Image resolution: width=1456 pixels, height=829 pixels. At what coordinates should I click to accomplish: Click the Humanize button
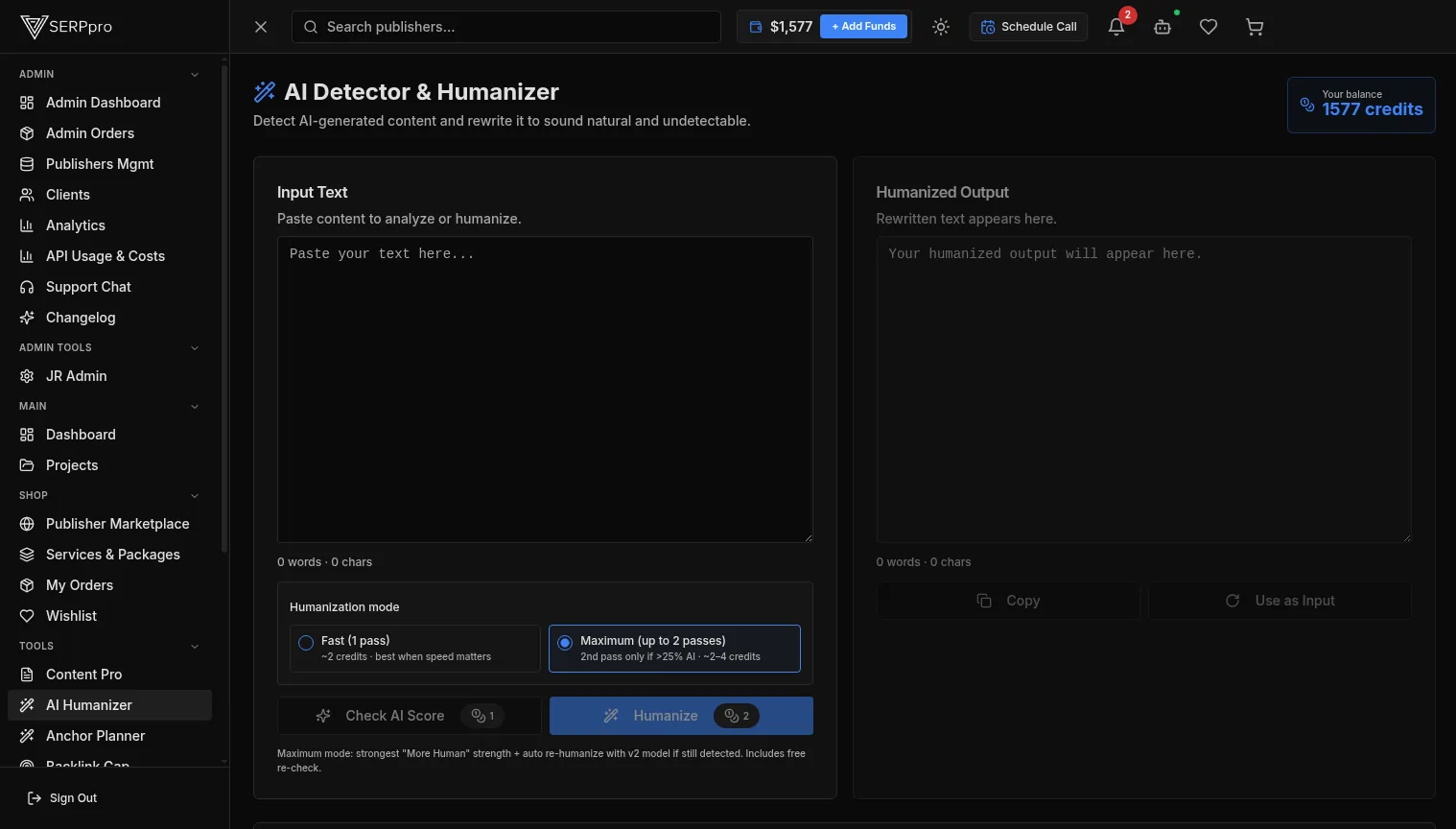point(681,716)
